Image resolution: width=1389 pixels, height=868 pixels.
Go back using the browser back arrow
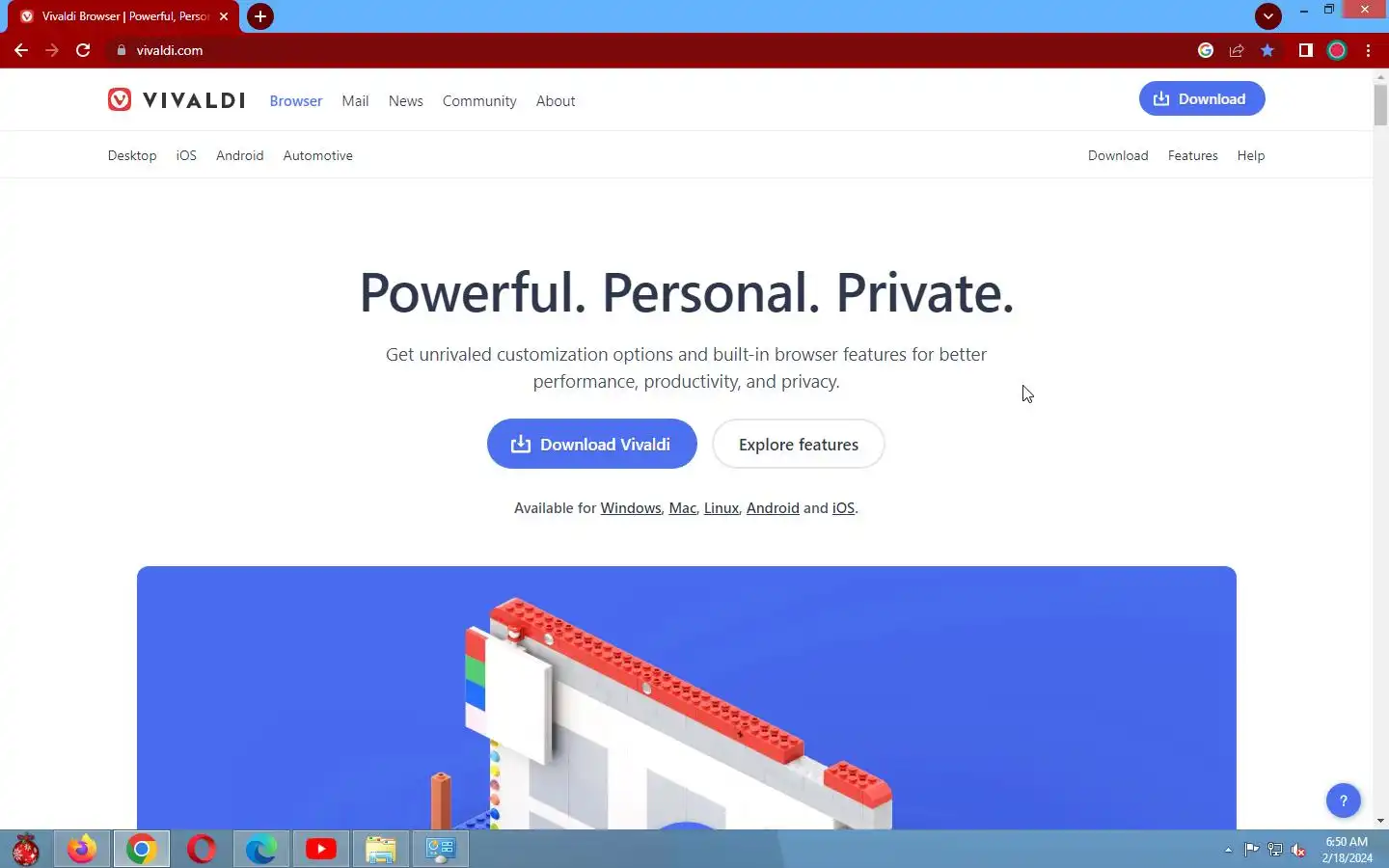click(21, 50)
